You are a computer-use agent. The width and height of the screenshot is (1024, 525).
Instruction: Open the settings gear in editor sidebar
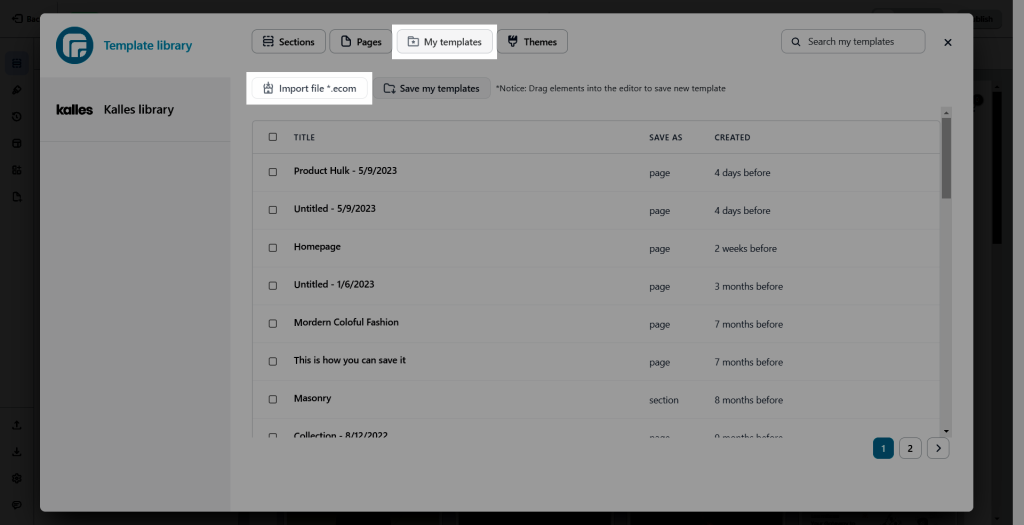tap(17, 479)
